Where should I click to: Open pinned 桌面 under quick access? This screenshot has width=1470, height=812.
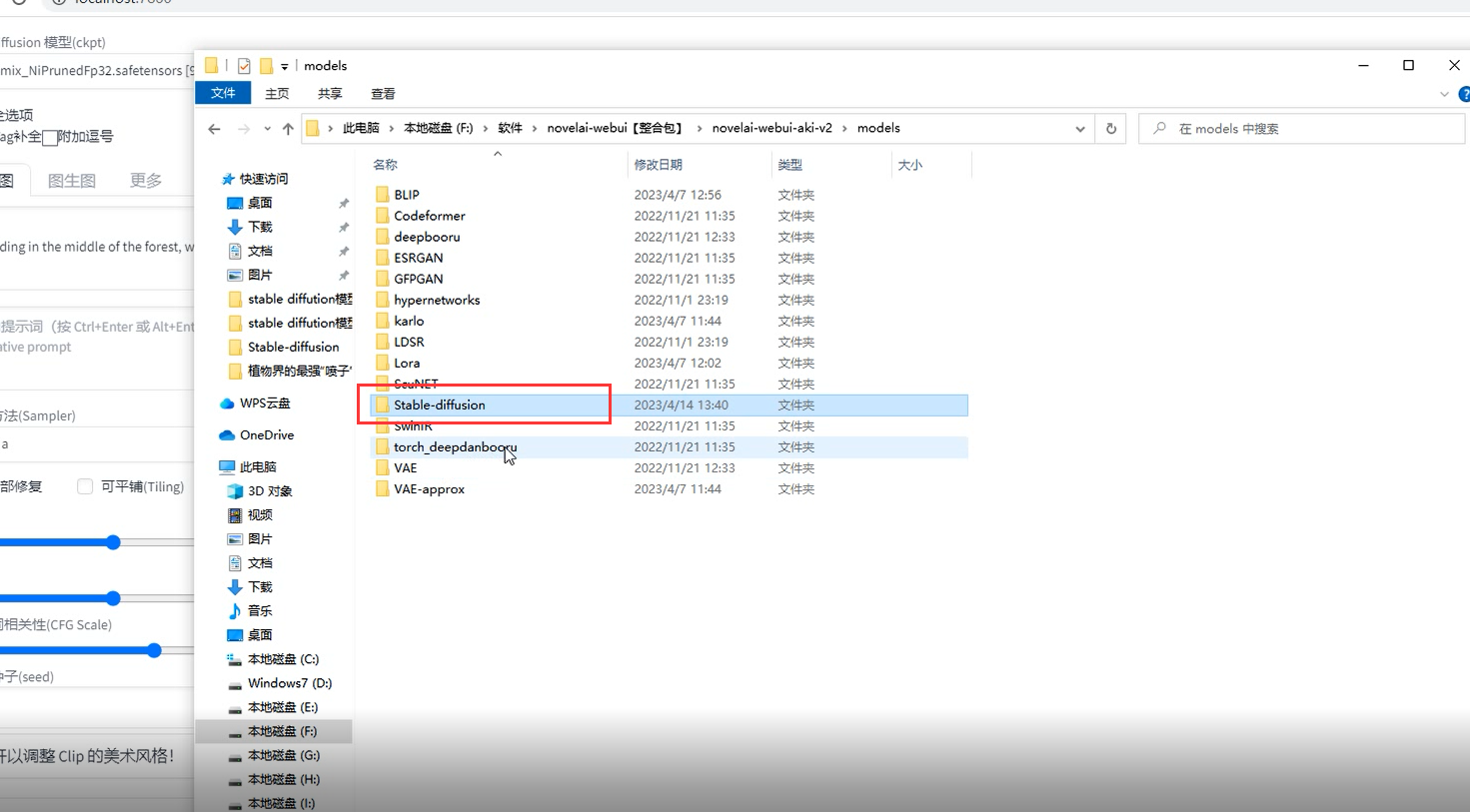point(259,203)
